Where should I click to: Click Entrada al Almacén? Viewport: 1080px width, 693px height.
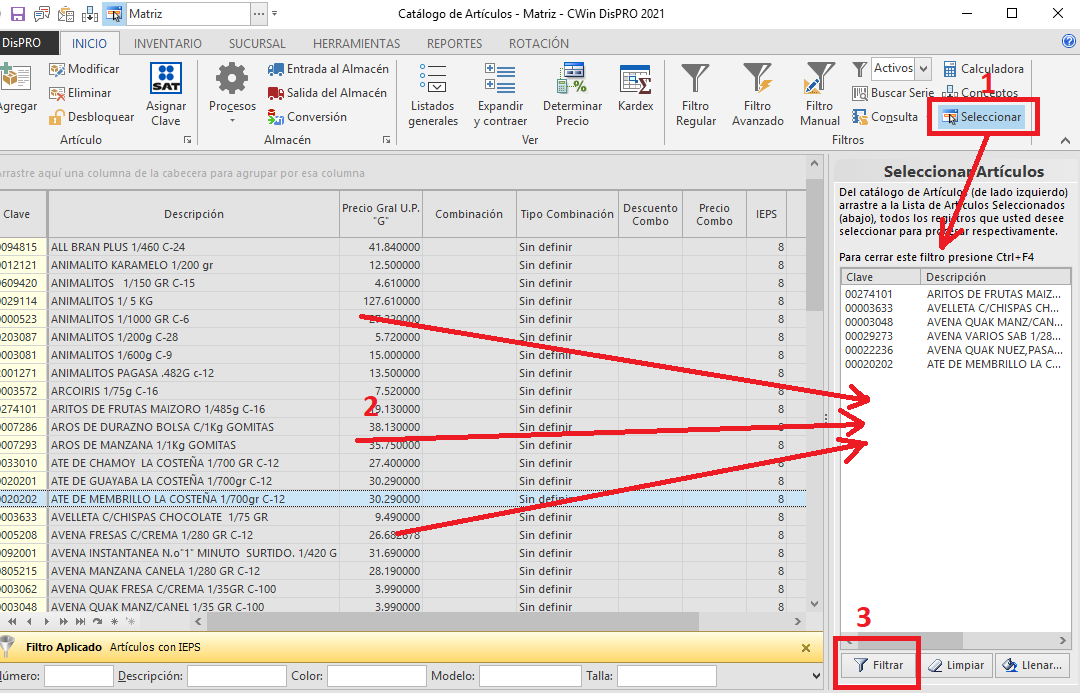click(x=328, y=69)
